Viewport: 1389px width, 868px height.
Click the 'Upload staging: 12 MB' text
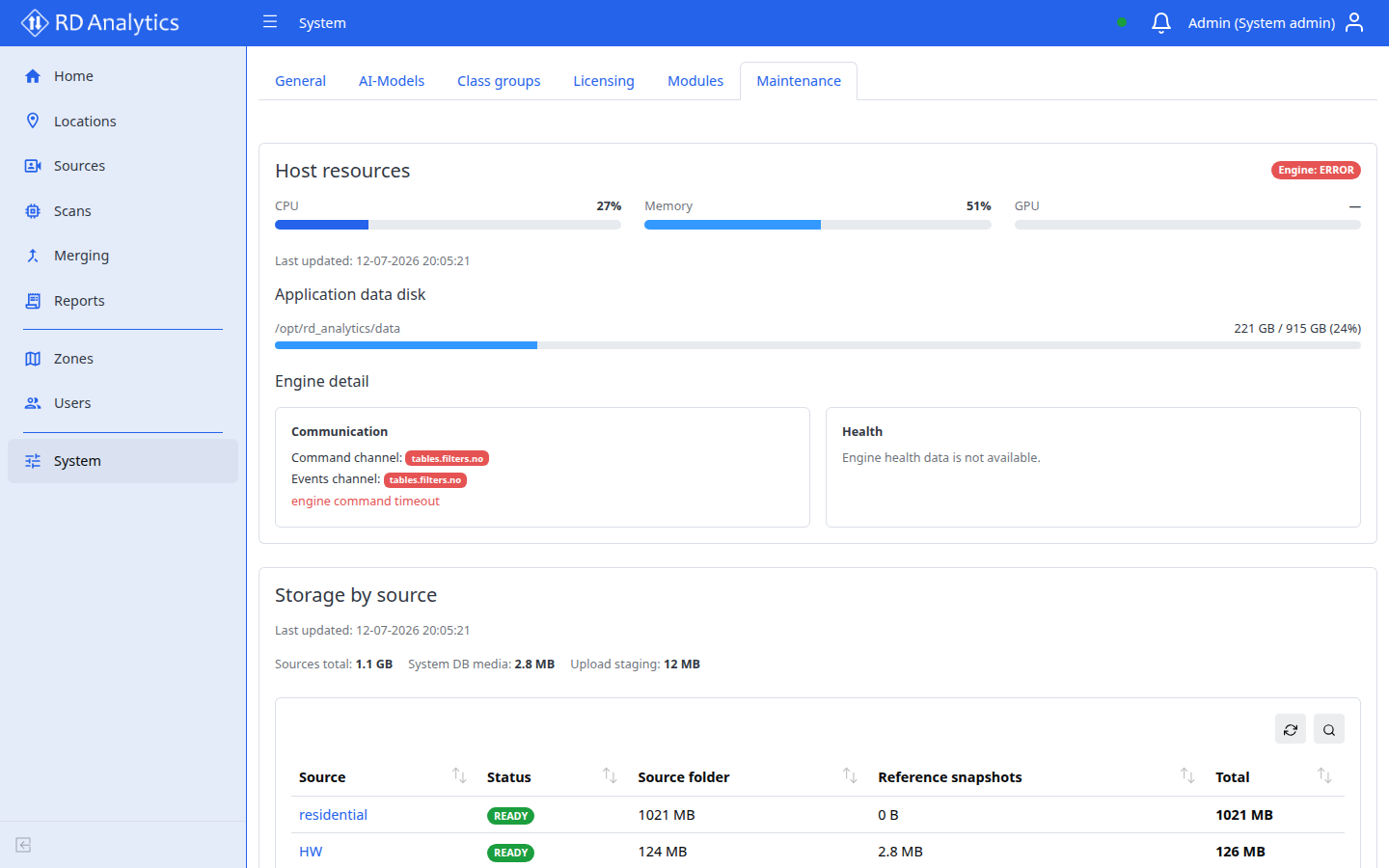[635, 664]
